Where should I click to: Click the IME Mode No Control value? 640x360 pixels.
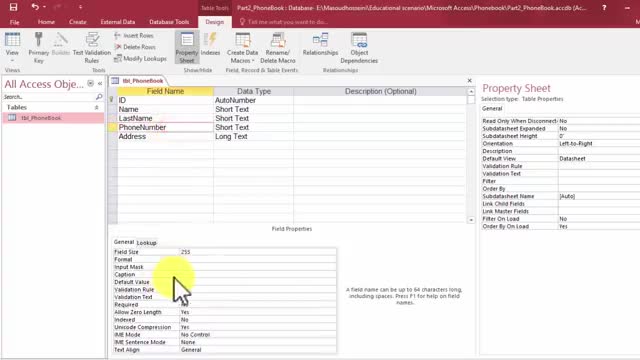tap(258, 335)
